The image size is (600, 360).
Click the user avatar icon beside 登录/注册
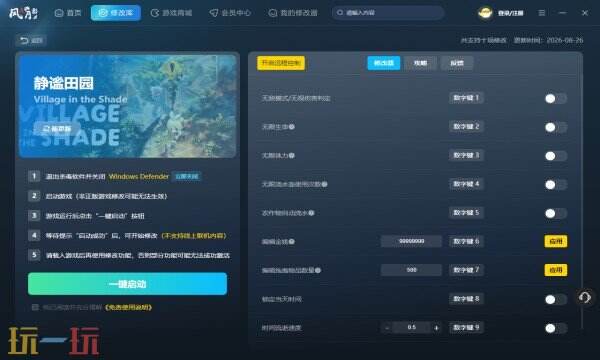pos(485,13)
